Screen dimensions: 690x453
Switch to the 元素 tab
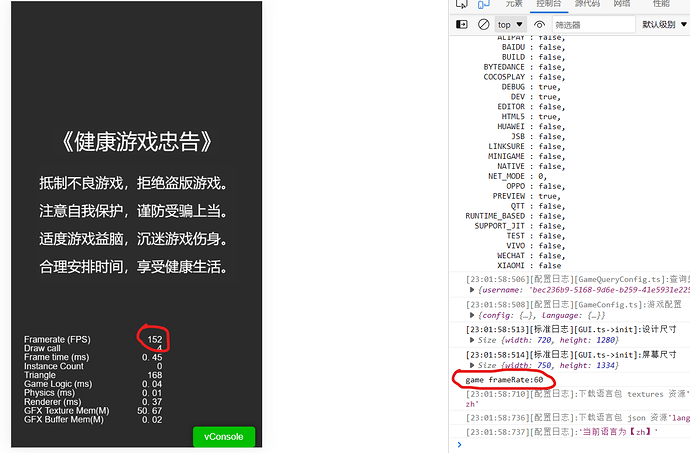pos(514,4)
